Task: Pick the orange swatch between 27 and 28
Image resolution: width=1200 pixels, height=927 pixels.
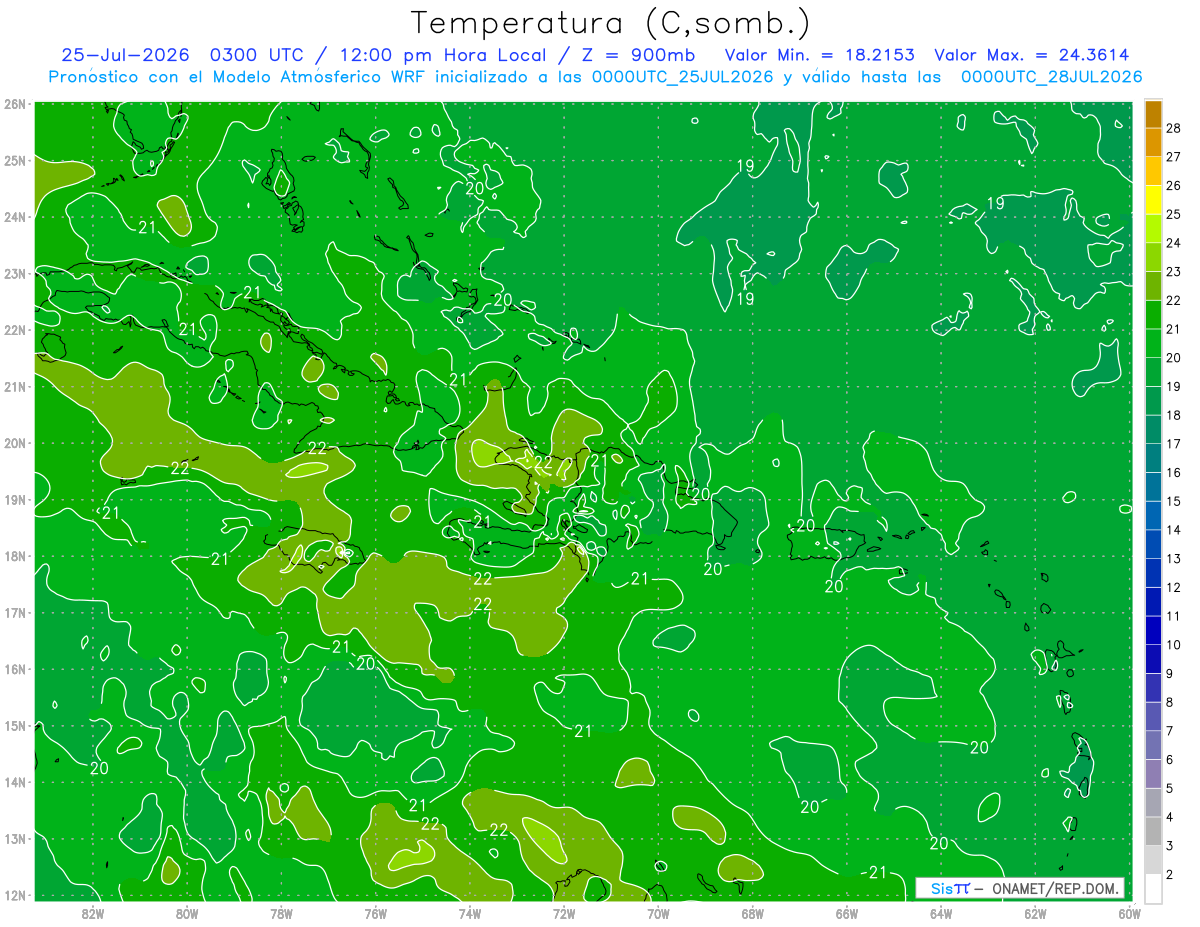Action: pos(1154,143)
